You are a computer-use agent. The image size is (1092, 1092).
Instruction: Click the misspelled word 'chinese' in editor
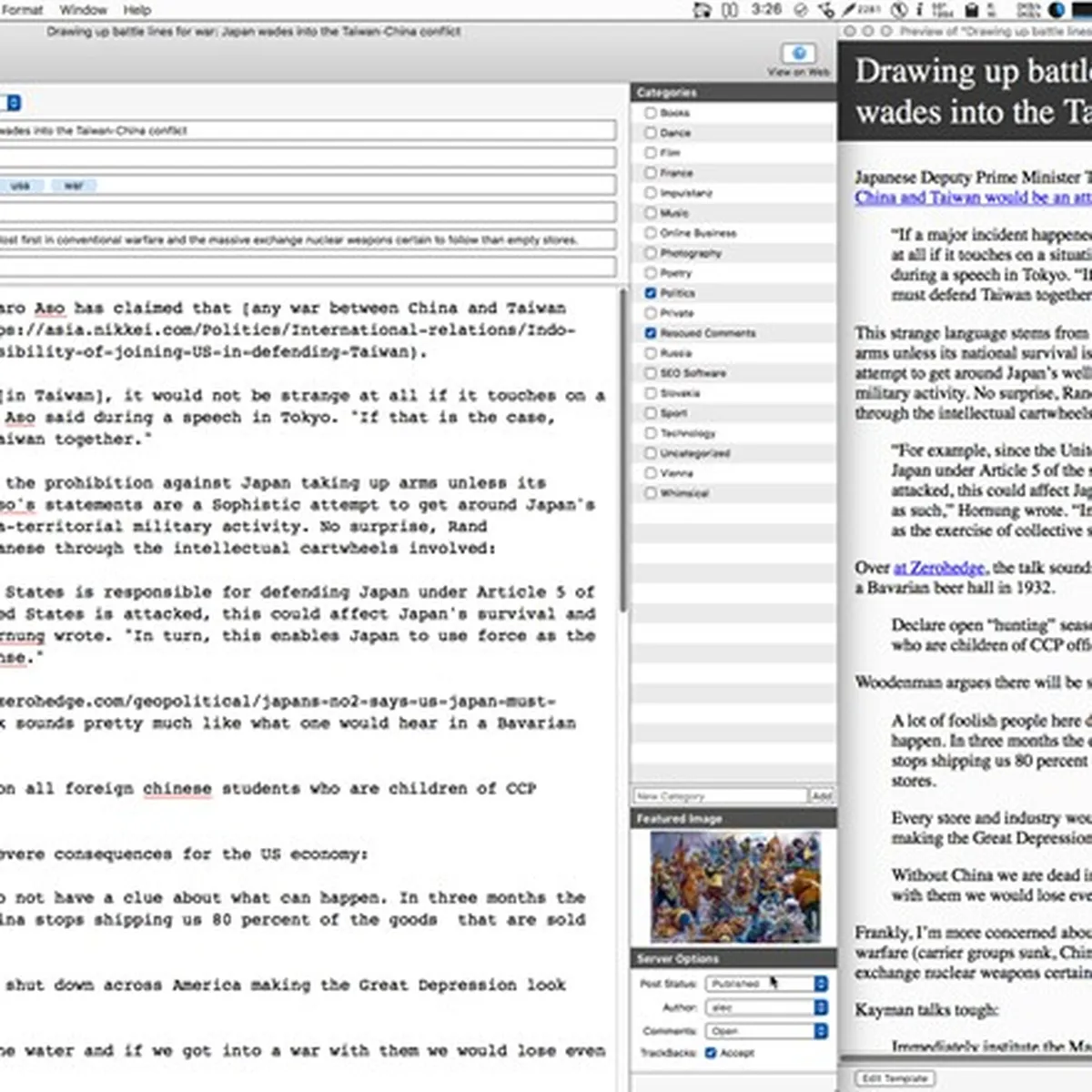pos(177,789)
